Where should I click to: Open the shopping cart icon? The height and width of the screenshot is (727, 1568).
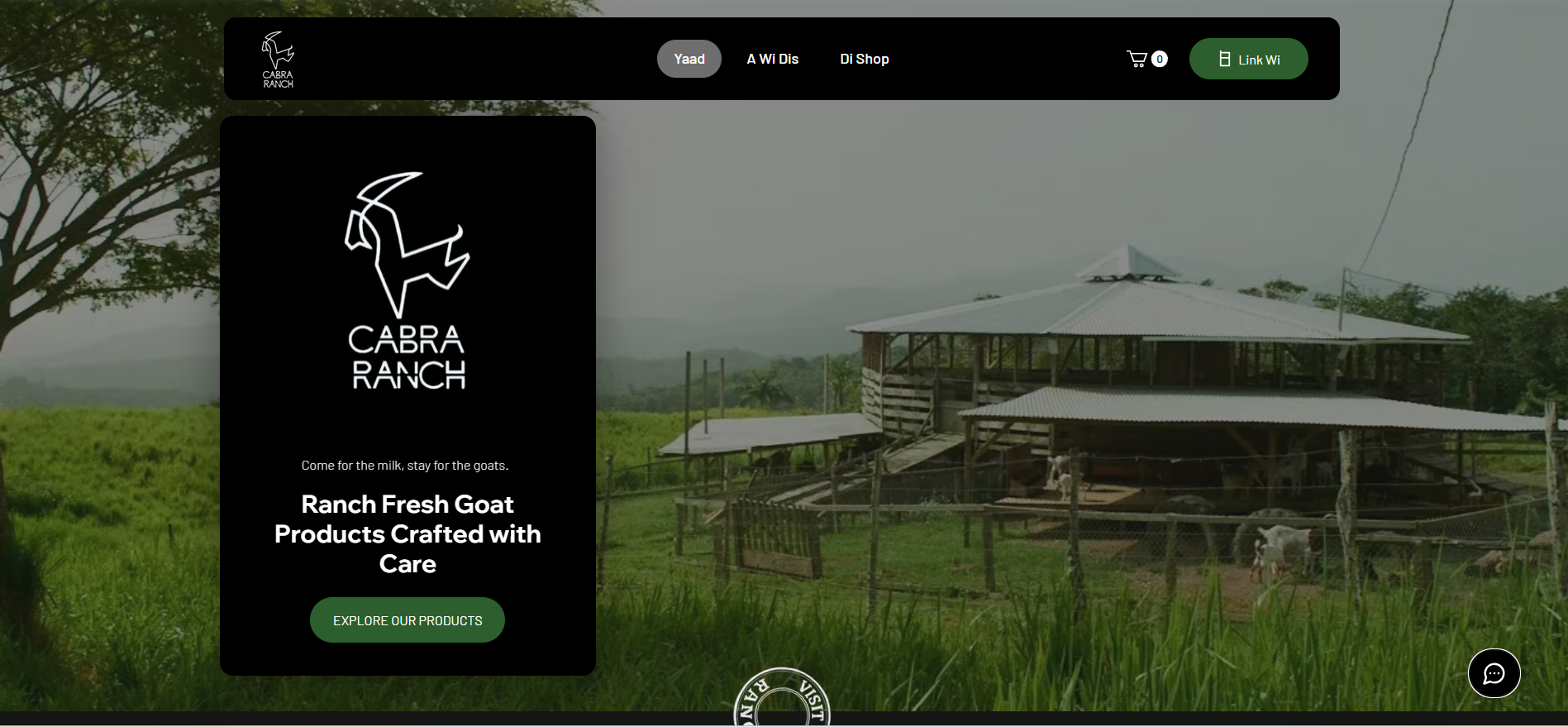pyautogui.click(x=1137, y=59)
